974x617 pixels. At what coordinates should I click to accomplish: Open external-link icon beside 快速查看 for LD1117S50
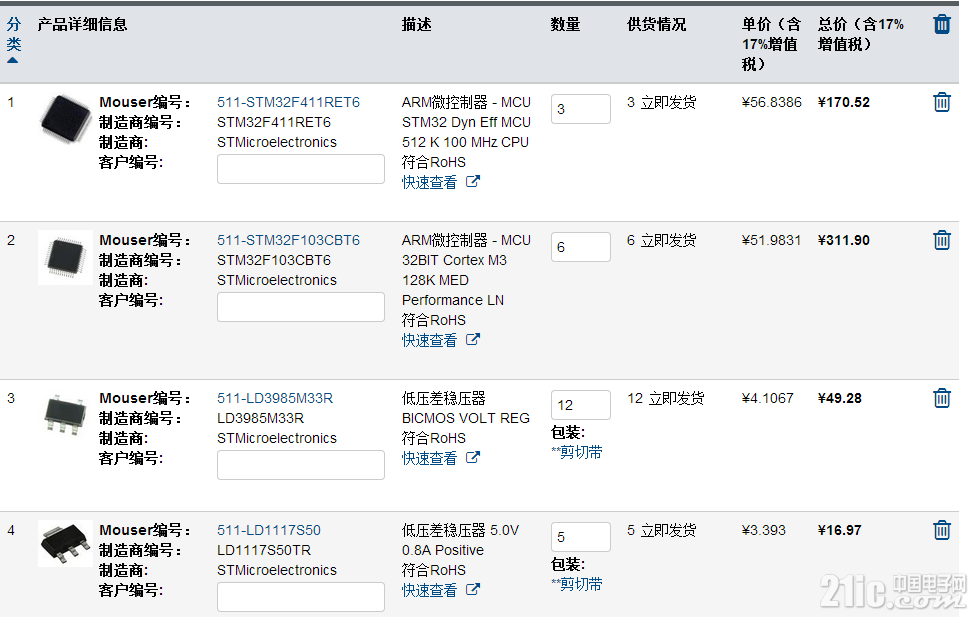[473, 589]
